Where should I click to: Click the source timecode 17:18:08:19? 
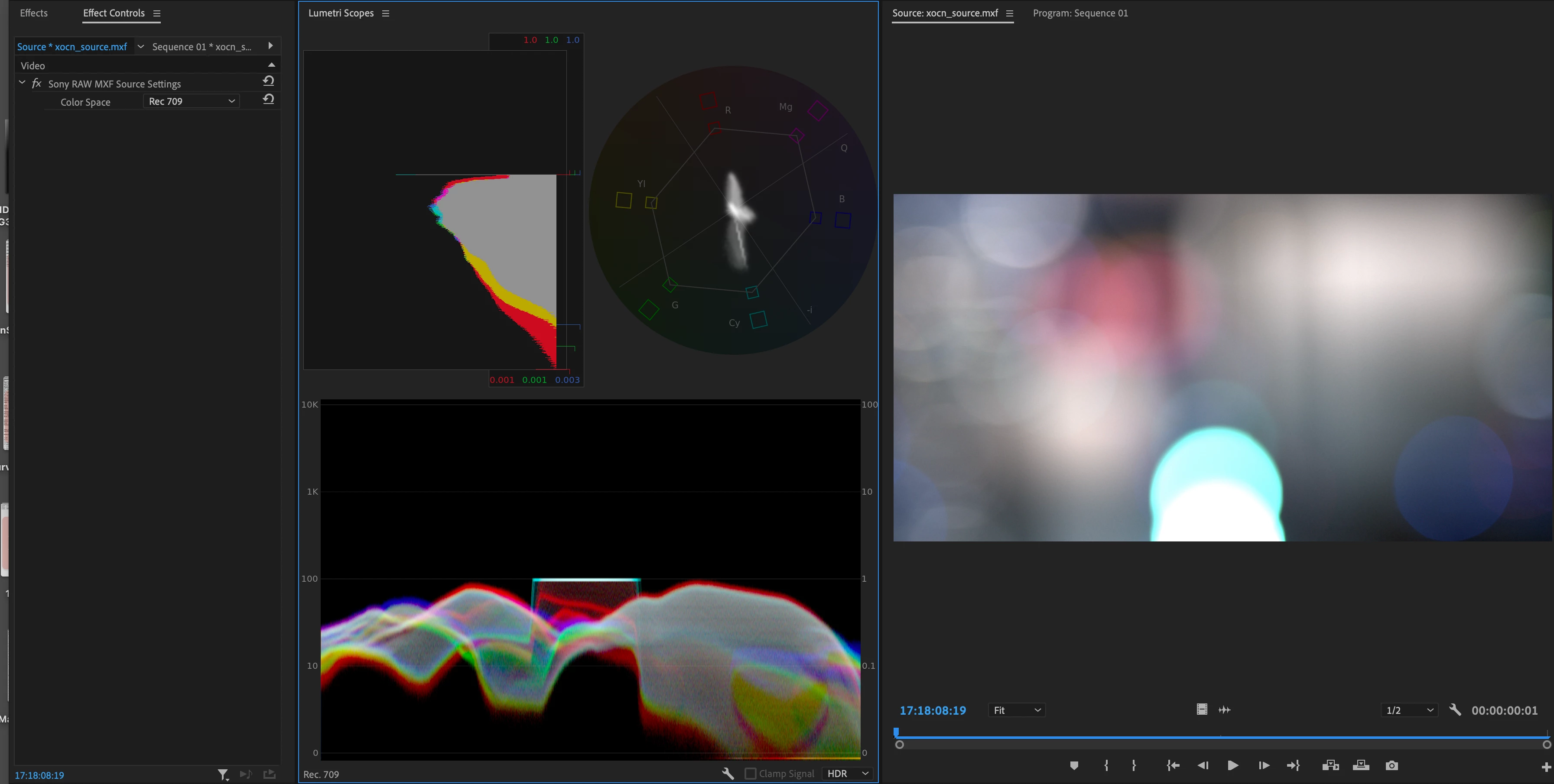933,710
